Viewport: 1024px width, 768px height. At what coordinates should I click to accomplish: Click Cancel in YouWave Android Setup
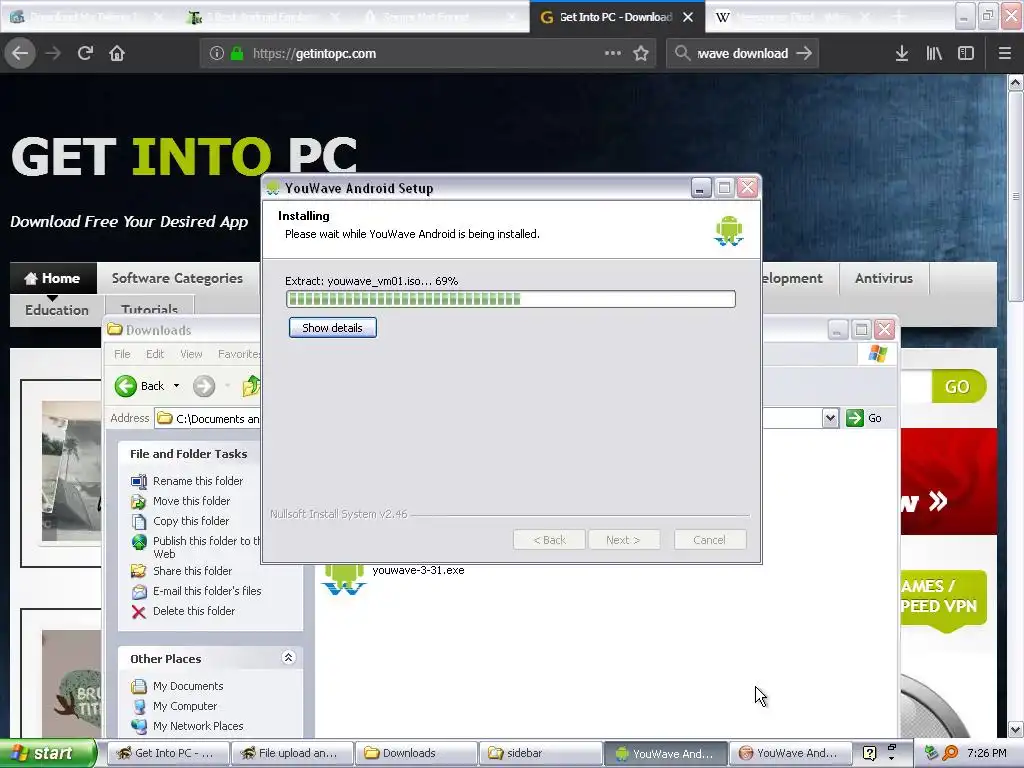[709, 540]
